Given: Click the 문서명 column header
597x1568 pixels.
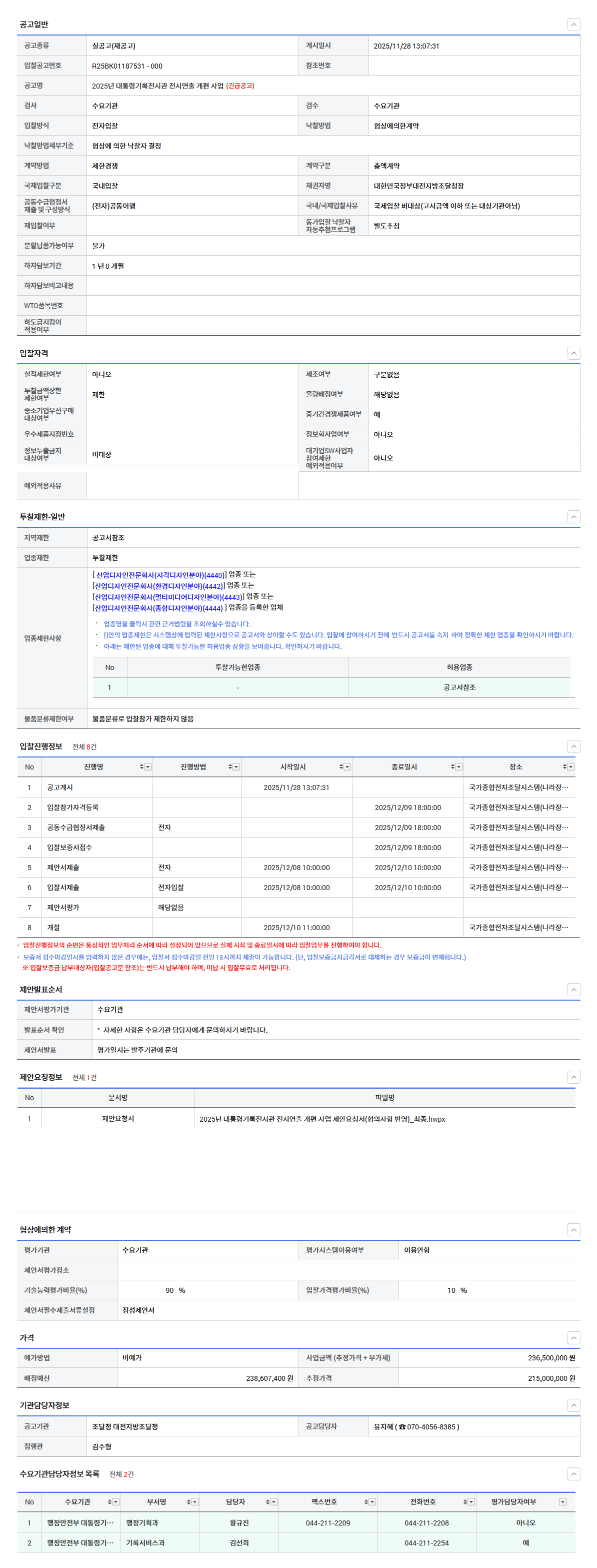Looking at the screenshot, I should click(117, 1098).
